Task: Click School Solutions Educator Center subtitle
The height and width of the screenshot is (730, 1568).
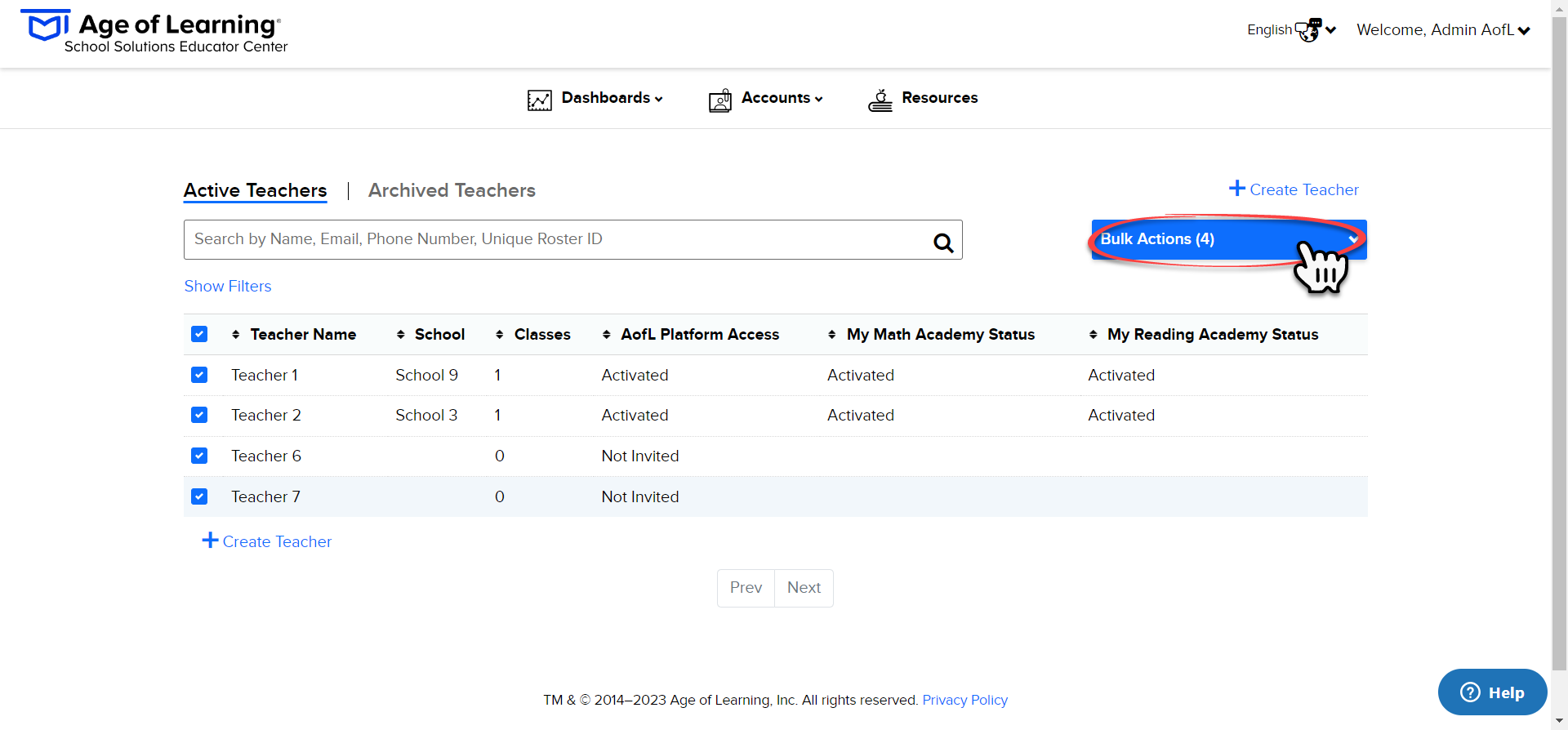Action: click(176, 47)
